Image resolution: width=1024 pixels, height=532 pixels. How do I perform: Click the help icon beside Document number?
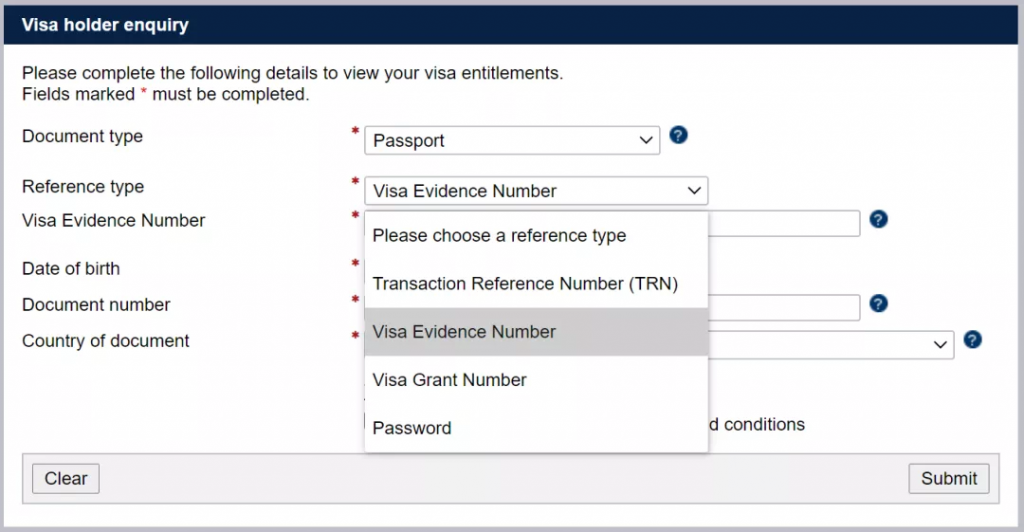(879, 303)
